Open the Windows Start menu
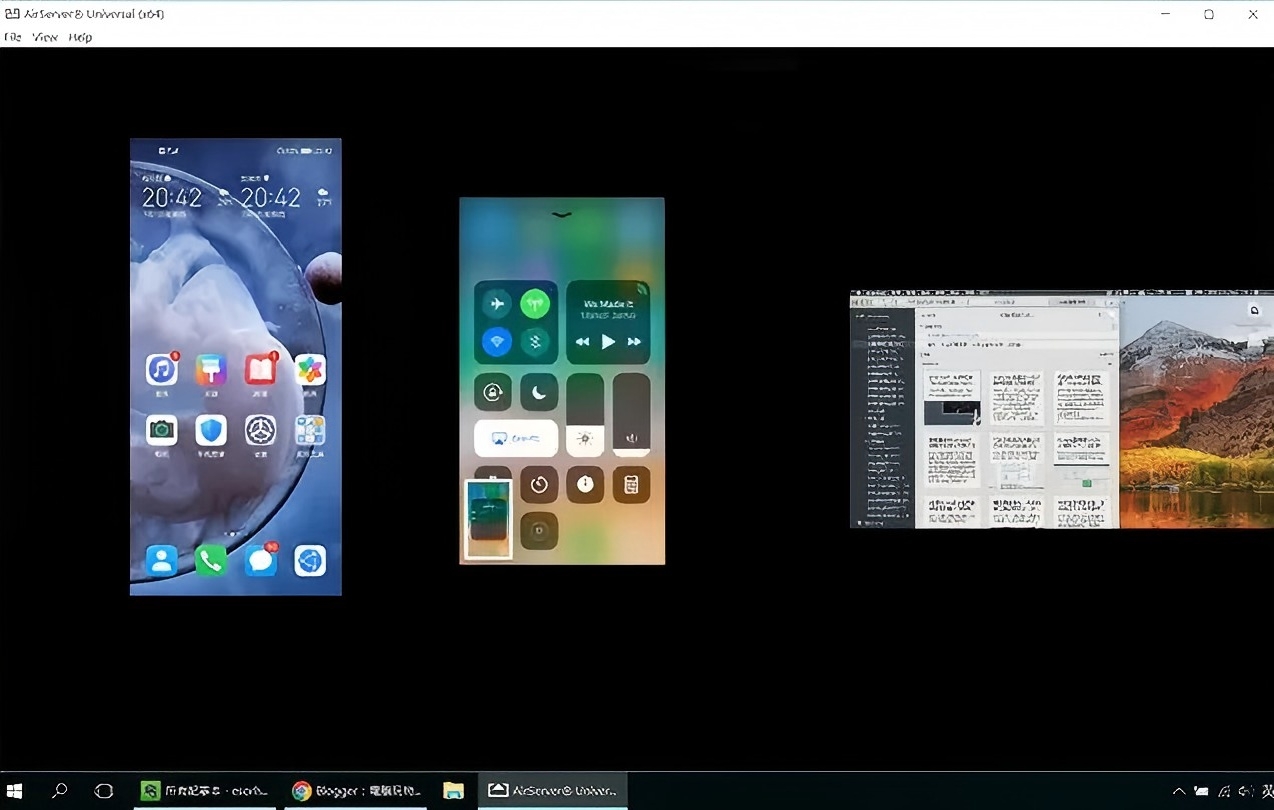Viewport: 1274px width, 810px height. [x=15, y=790]
